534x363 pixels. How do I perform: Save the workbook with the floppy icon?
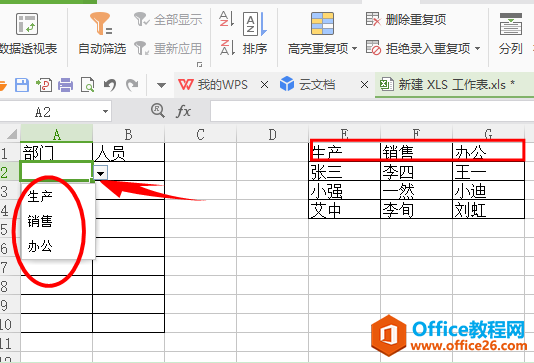coord(22,85)
